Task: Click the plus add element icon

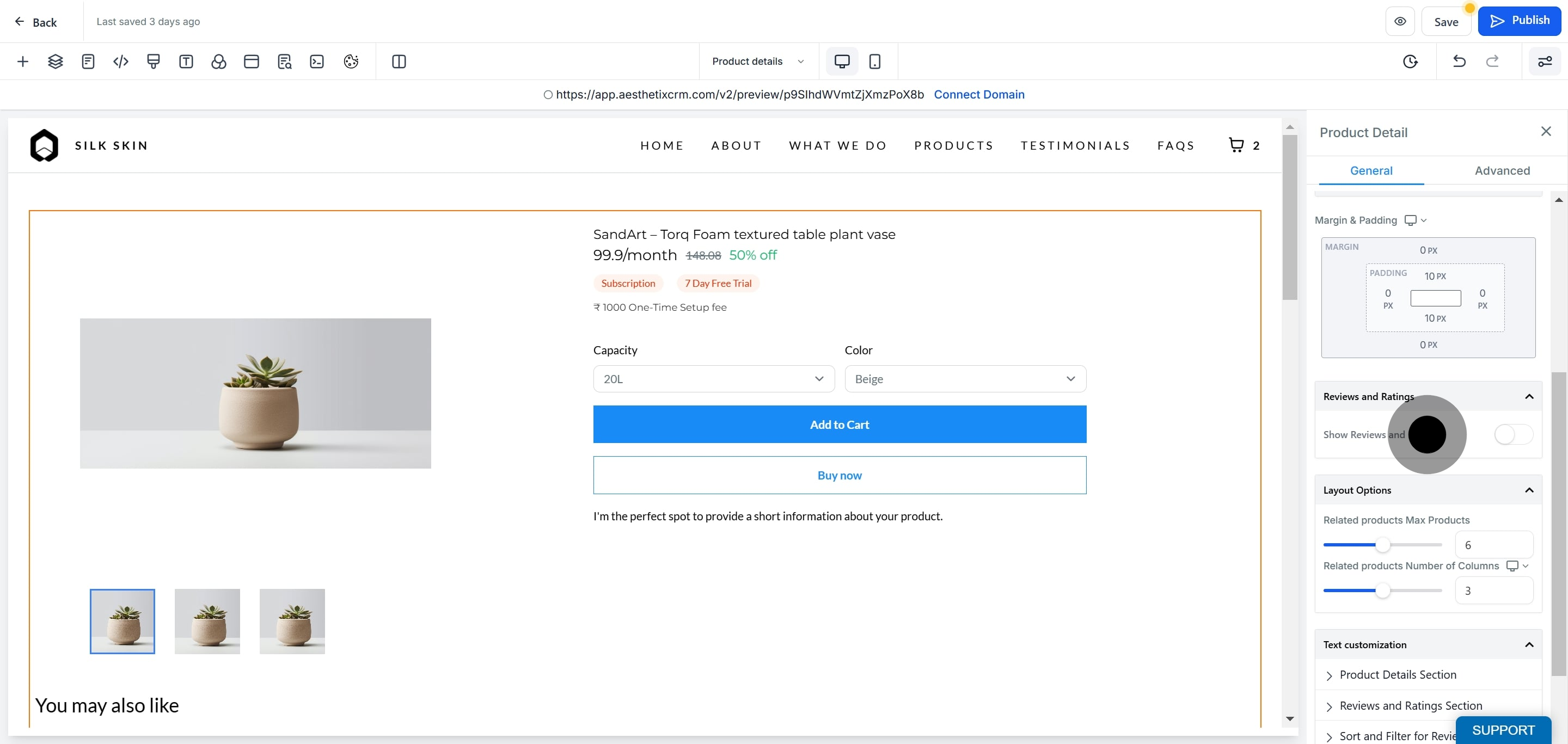Action: pos(22,62)
